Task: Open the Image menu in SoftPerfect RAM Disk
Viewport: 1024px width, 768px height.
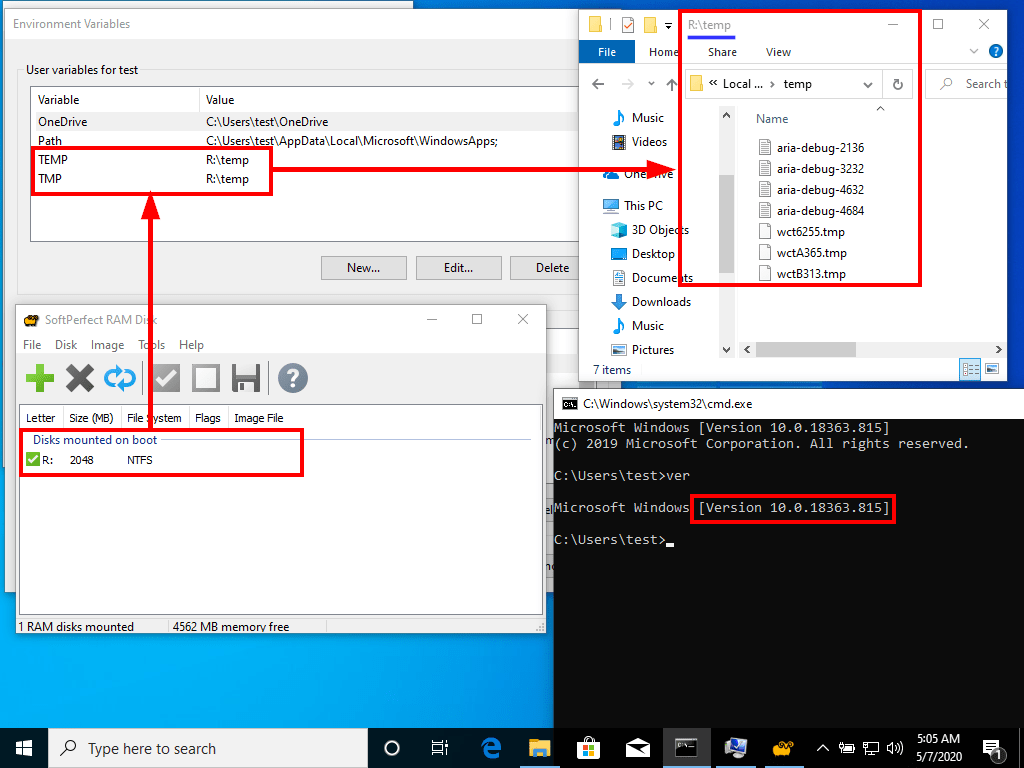Action: click(107, 345)
